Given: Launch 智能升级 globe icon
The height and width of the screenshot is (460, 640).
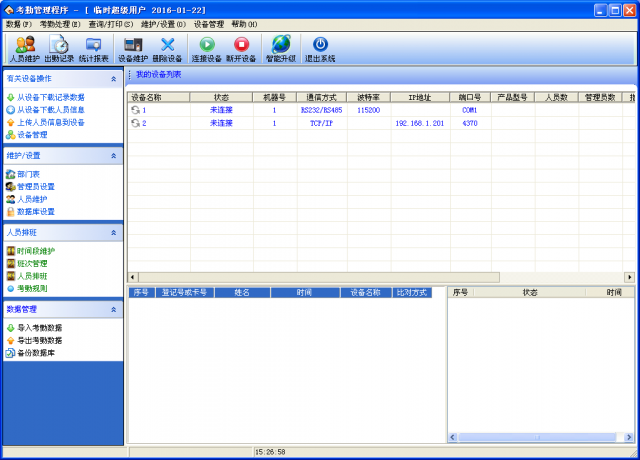Looking at the screenshot, I should click(x=281, y=49).
